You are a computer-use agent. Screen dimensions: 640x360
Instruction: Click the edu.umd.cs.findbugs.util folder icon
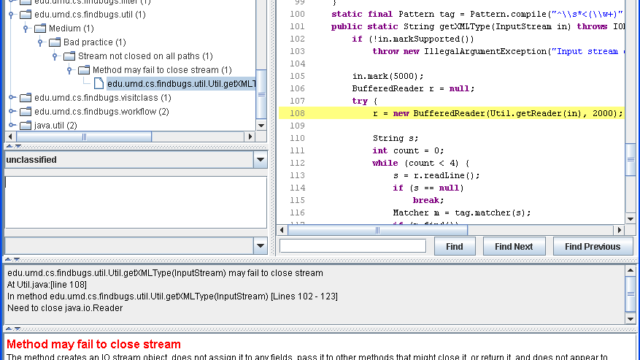(26, 15)
